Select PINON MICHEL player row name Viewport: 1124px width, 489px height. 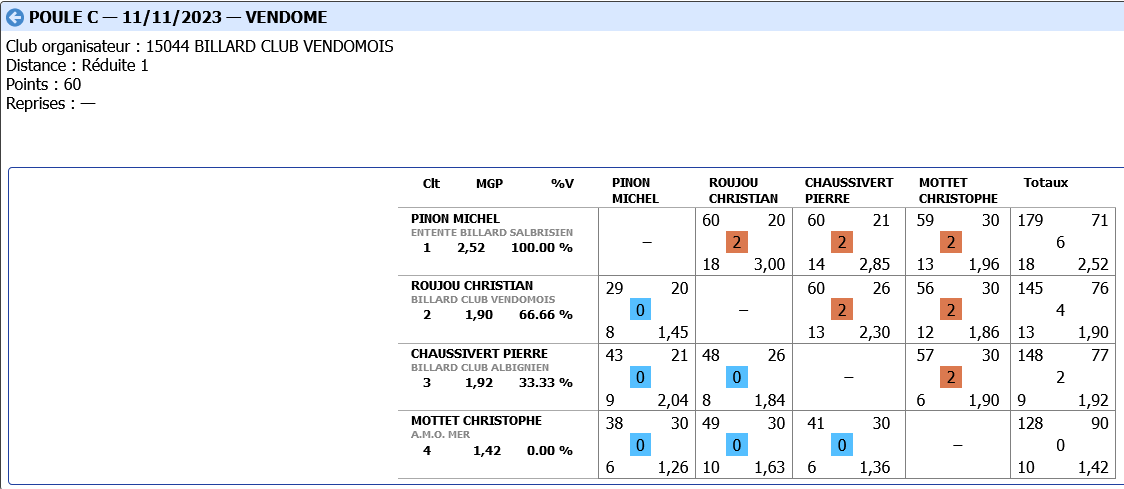pos(455,219)
